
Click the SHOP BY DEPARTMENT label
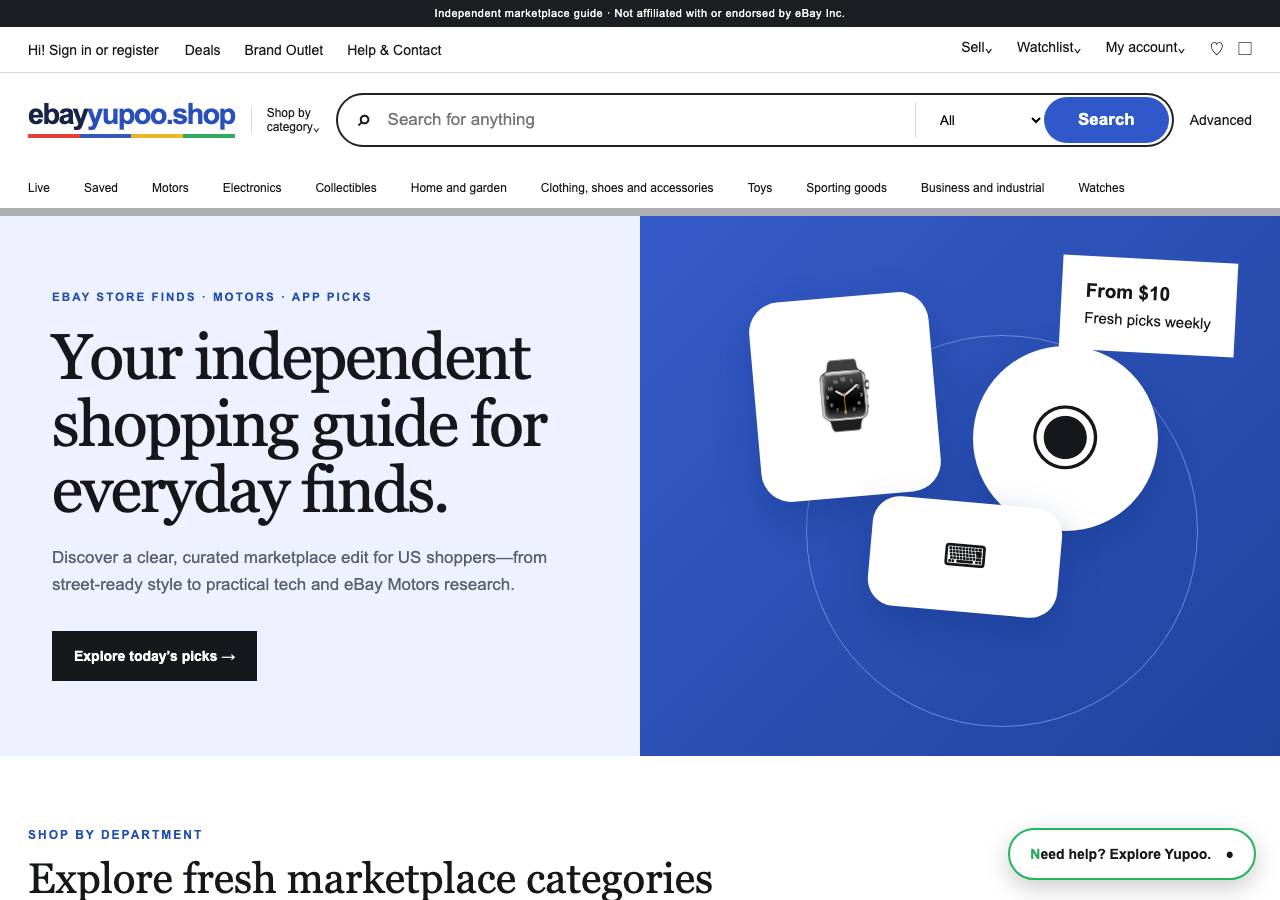tap(115, 835)
